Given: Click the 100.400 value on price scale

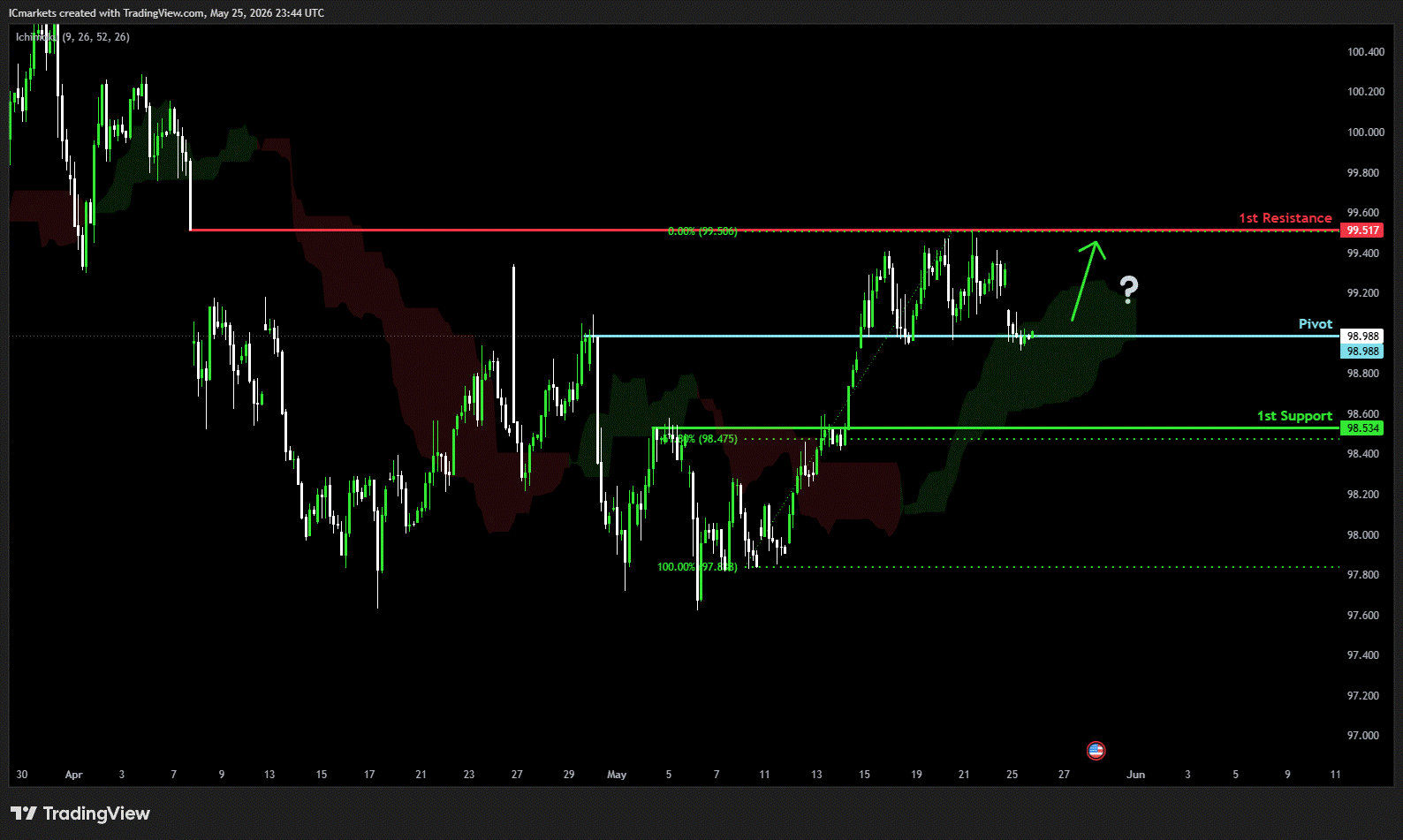Looking at the screenshot, I should (1366, 52).
